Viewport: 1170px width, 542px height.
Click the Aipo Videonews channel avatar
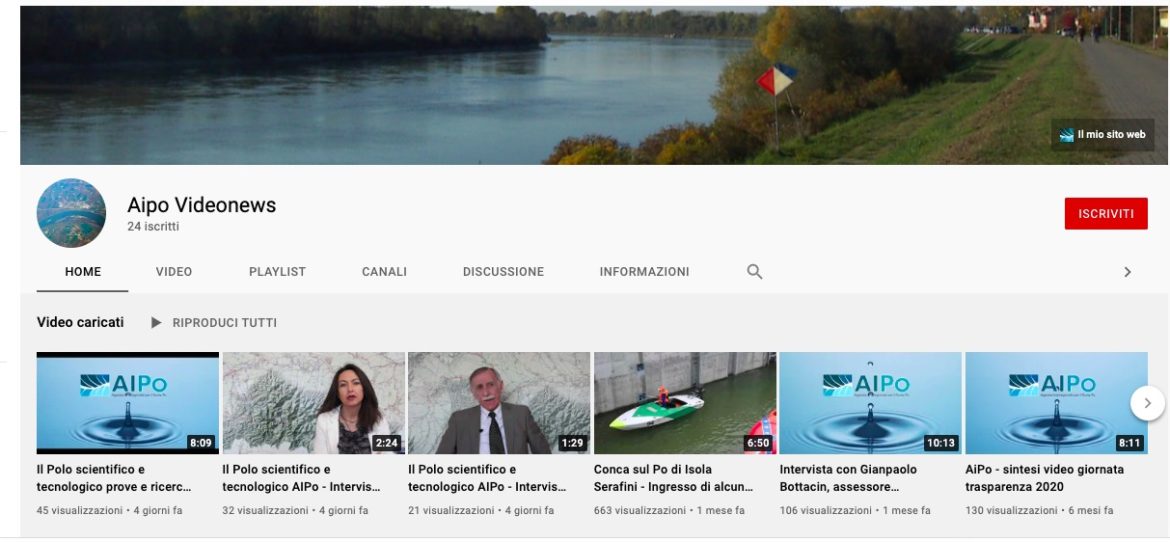click(x=72, y=213)
